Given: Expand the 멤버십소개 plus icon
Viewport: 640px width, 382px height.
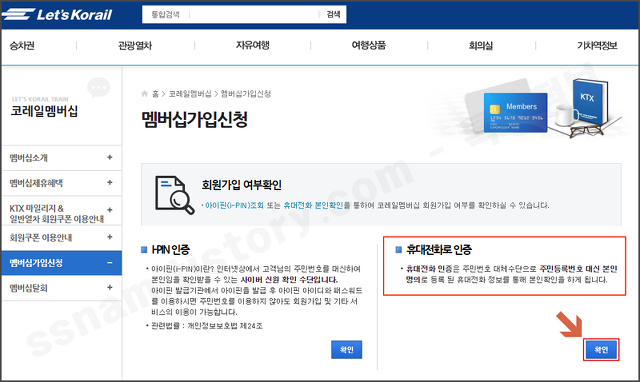Looking at the screenshot, I should click(109, 157).
